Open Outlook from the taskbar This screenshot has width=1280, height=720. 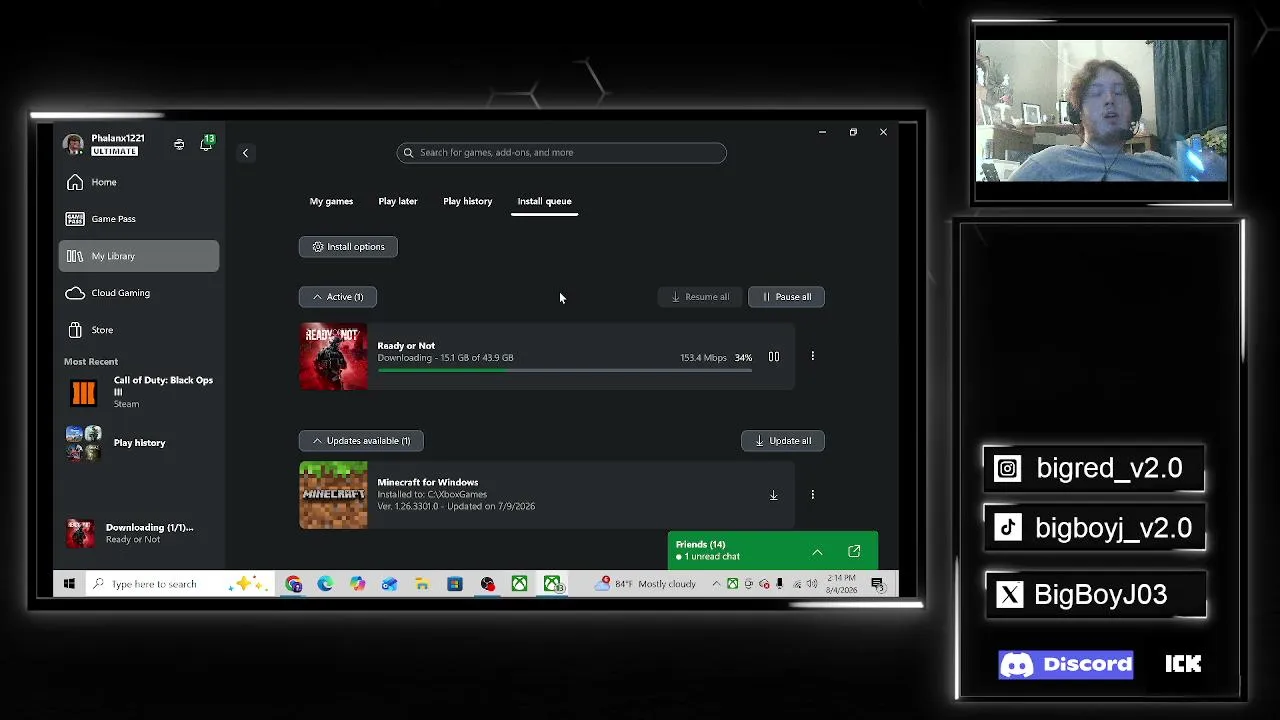(389, 584)
